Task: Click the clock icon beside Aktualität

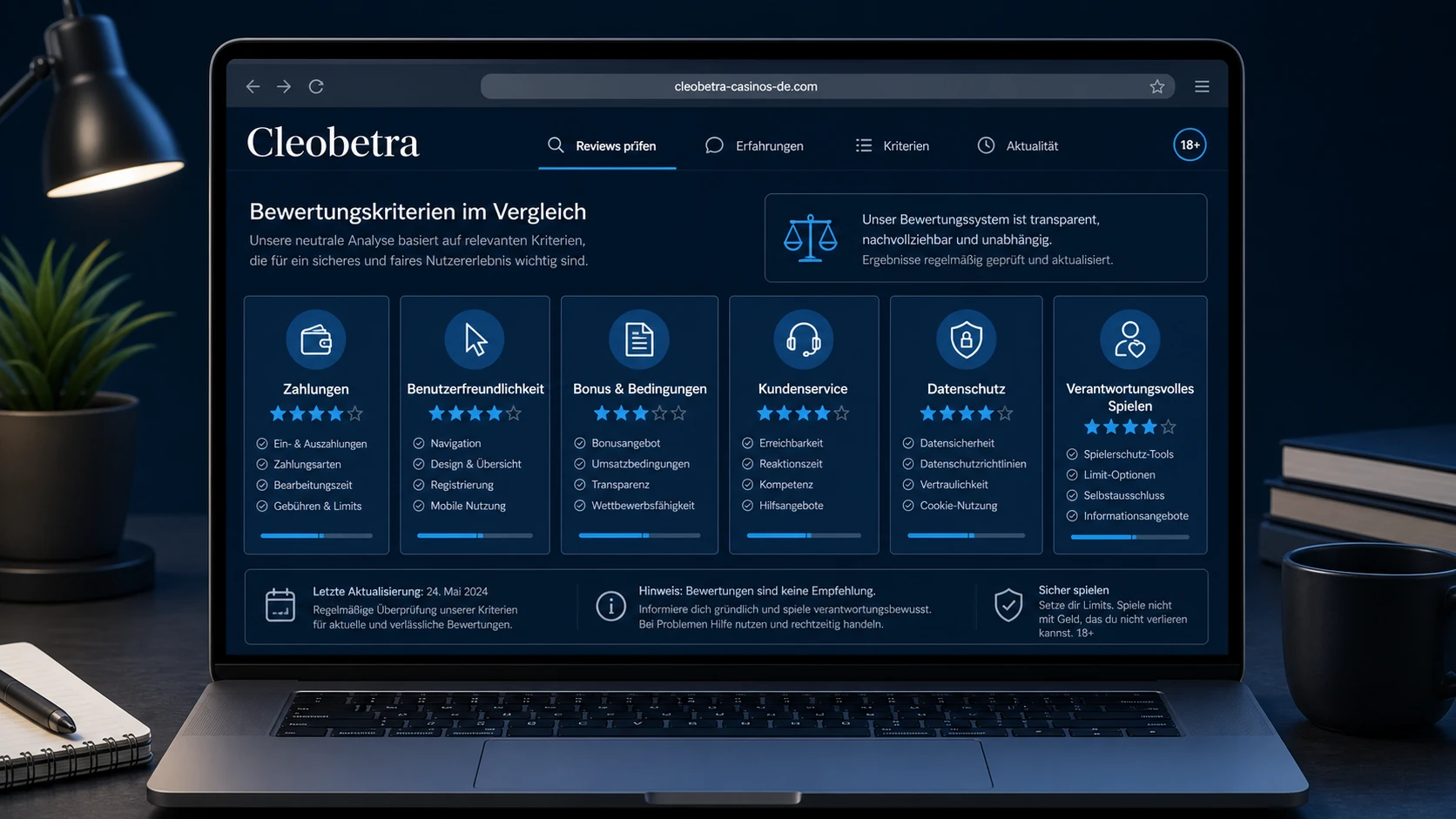Action: click(986, 145)
